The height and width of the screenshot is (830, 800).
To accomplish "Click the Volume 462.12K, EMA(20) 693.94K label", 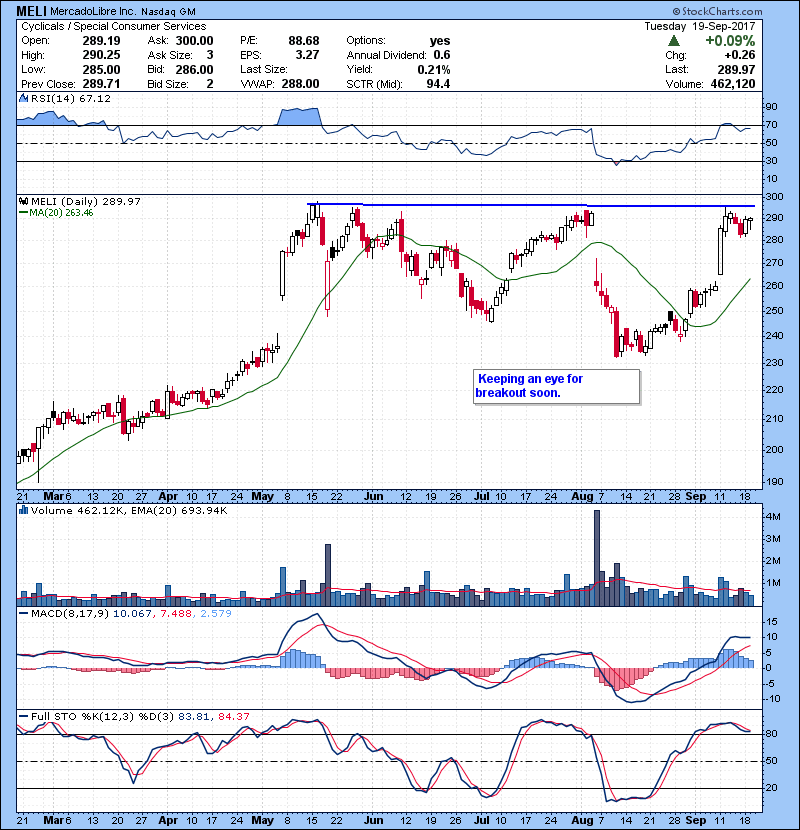I will tap(129, 510).
